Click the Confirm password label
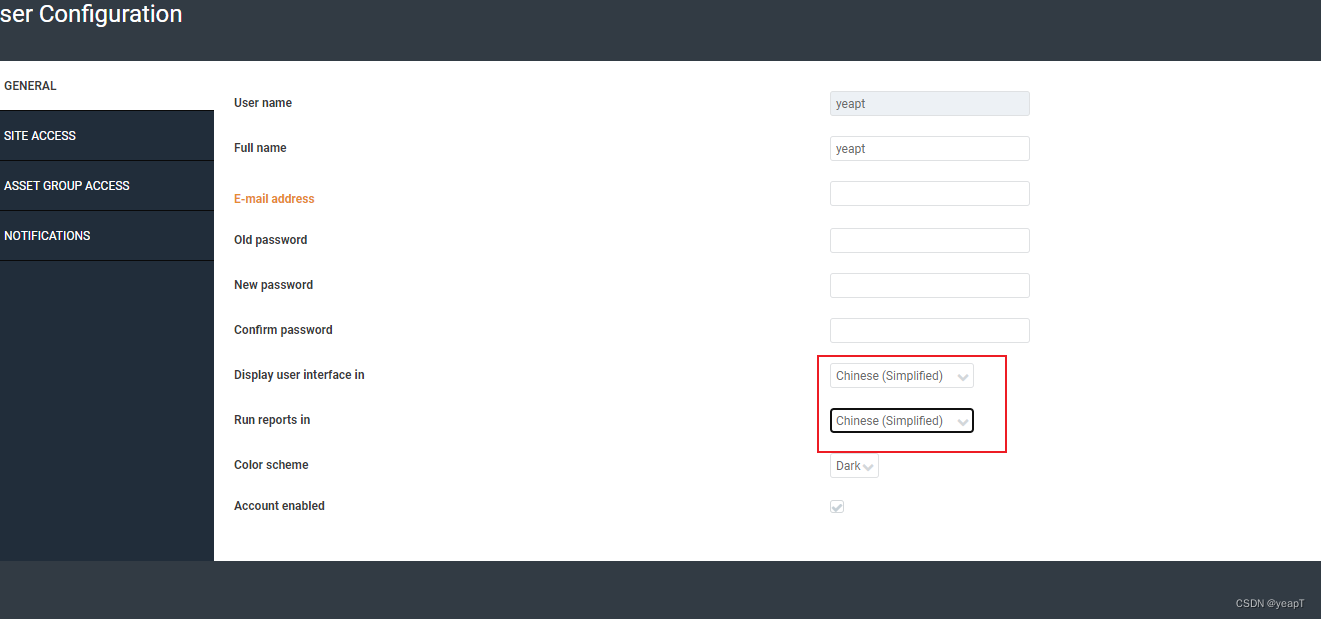Image resolution: width=1321 pixels, height=619 pixels. (283, 330)
